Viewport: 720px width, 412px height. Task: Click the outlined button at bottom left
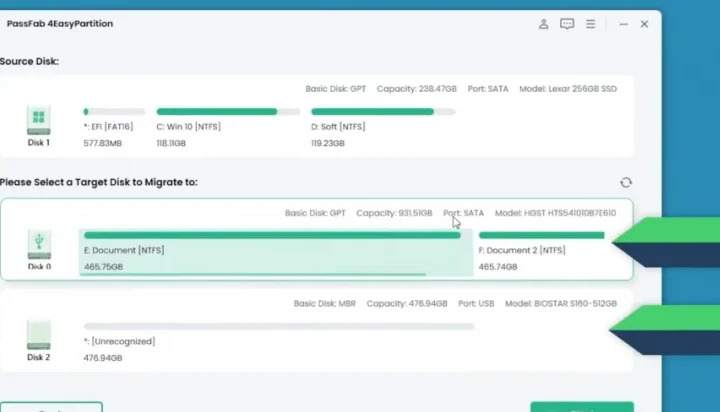[x=51, y=407]
